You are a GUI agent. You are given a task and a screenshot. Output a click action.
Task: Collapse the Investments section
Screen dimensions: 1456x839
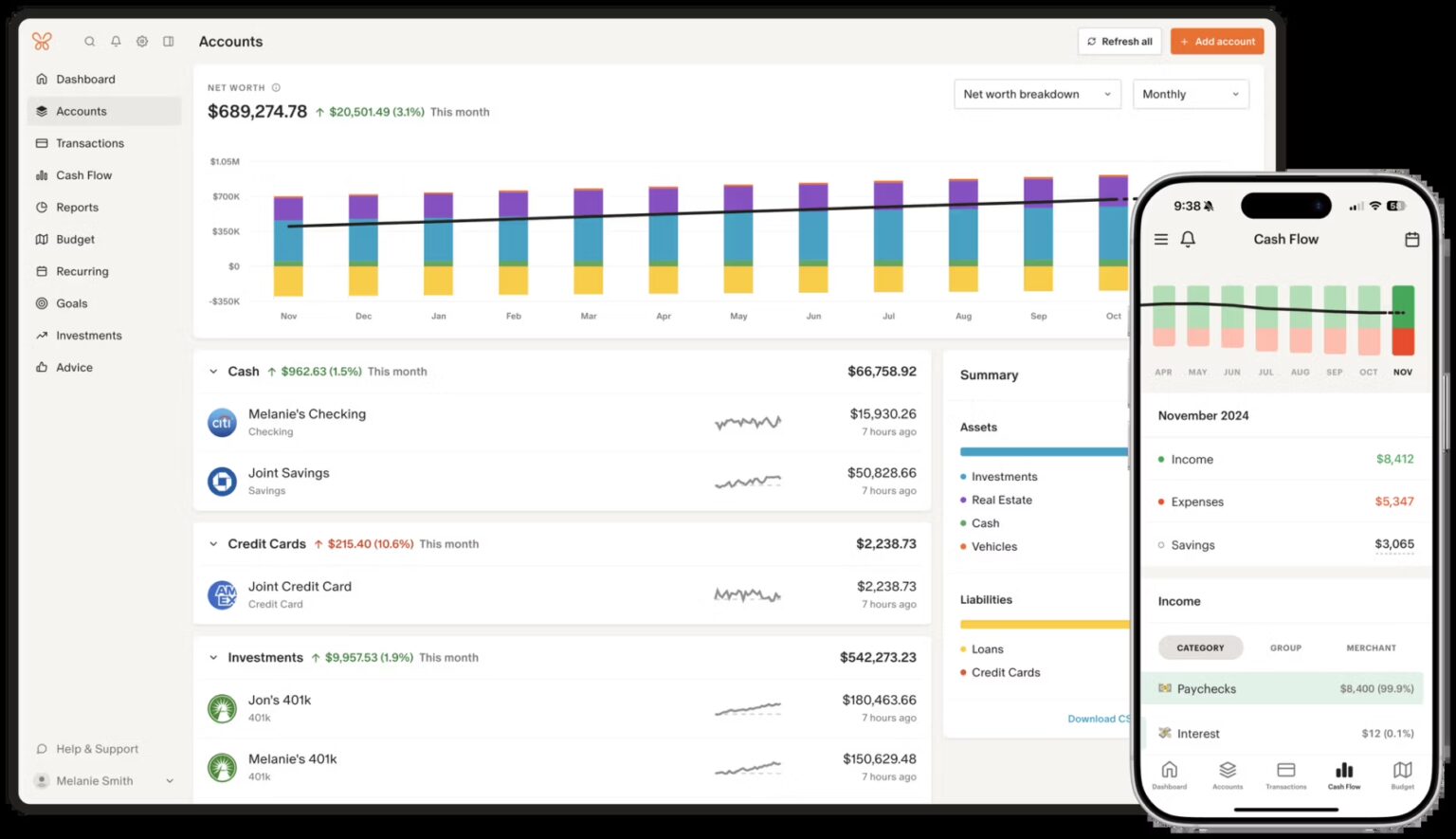click(x=213, y=657)
